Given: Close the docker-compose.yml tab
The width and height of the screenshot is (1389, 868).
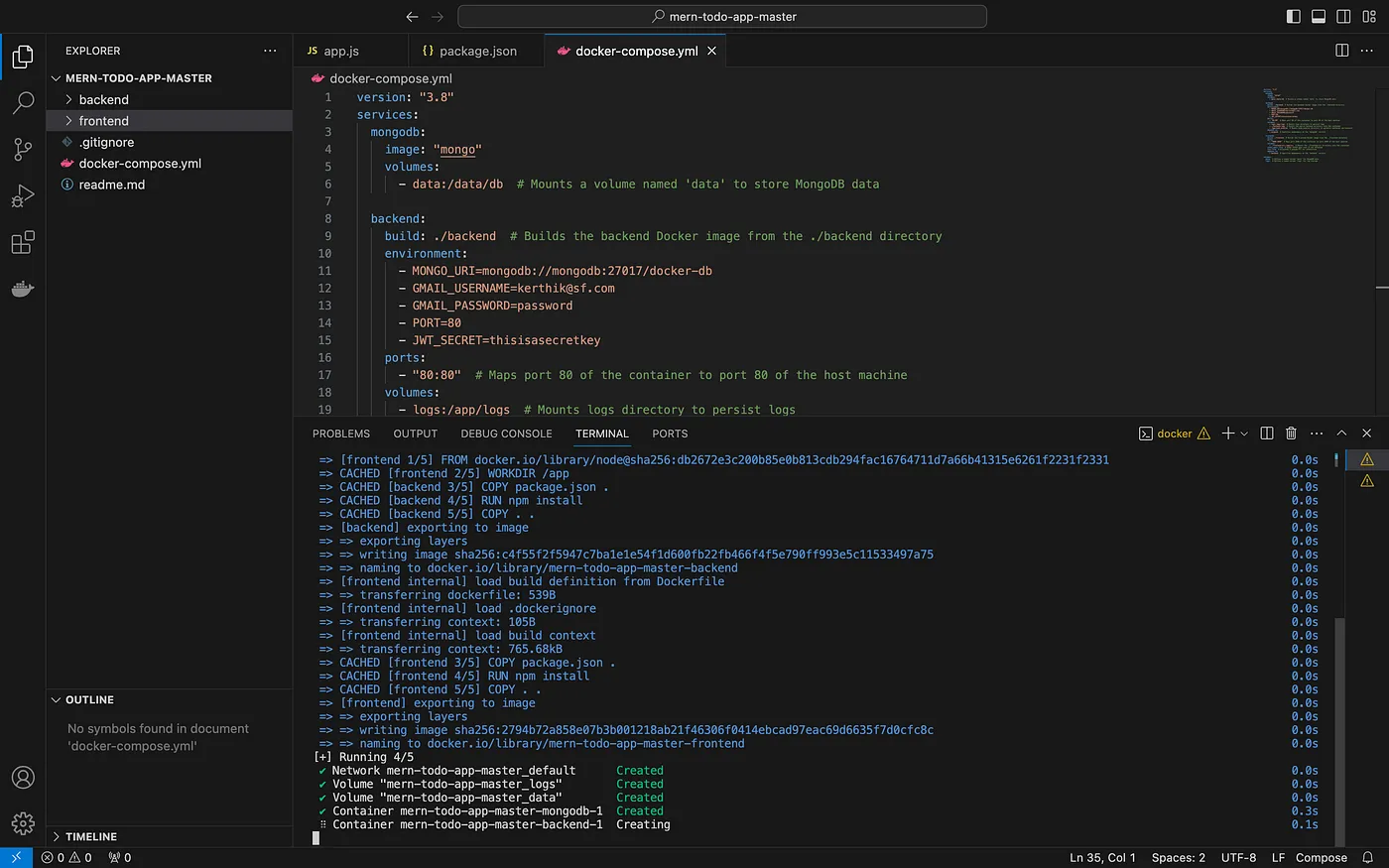Looking at the screenshot, I should [x=711, y=51].
